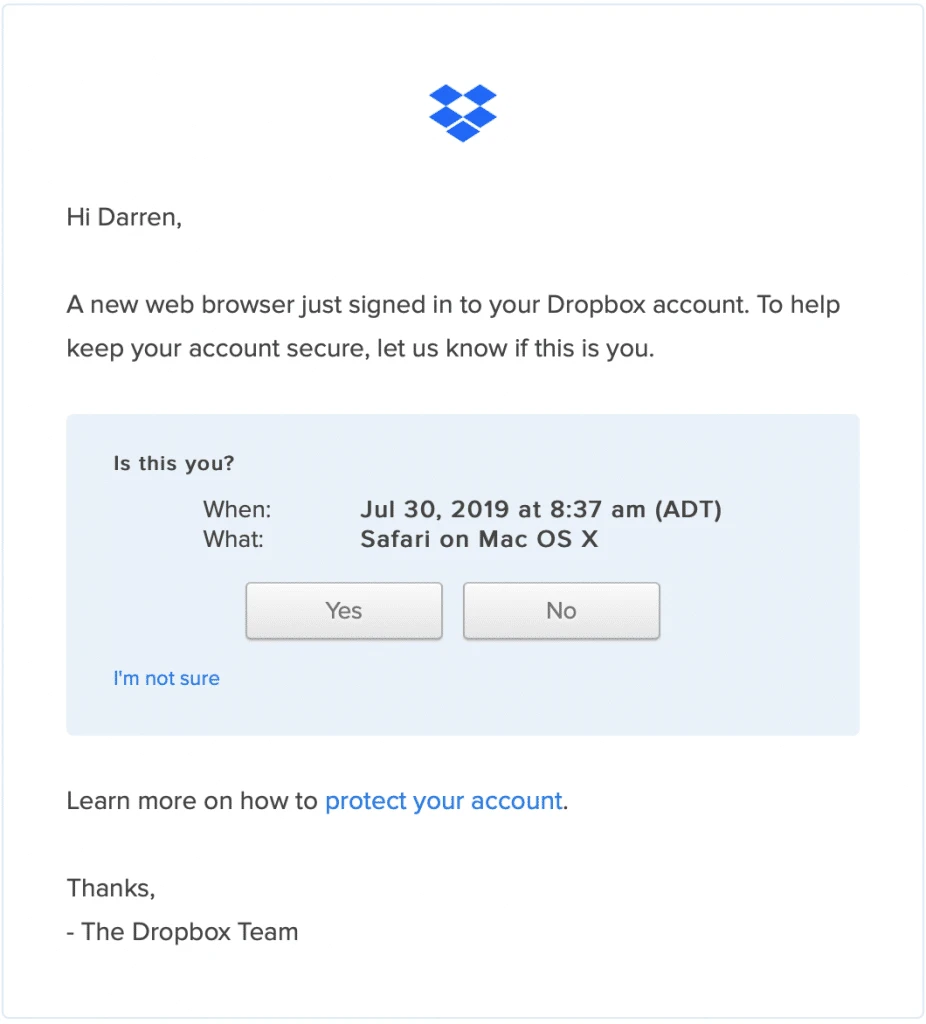This screenshot has height=1024, width=926.
Task: Confirm the sign-in by pressing Yes
Action: pos(344,610)
